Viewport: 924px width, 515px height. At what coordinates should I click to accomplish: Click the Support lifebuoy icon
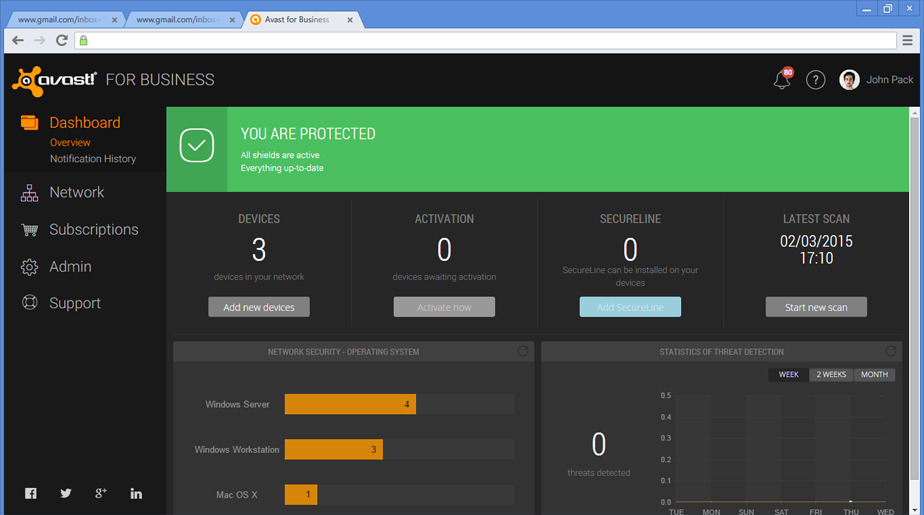29,303
